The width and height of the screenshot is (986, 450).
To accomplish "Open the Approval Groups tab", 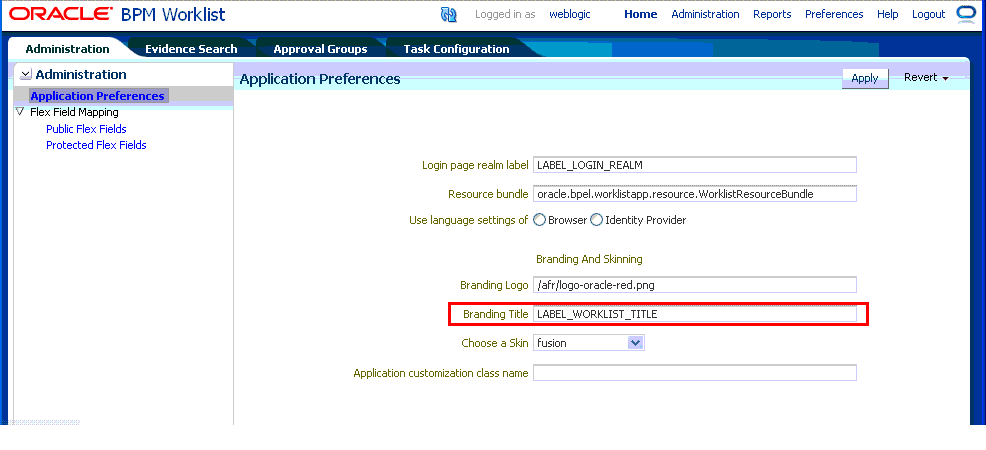I will click(x=320, y=49).
